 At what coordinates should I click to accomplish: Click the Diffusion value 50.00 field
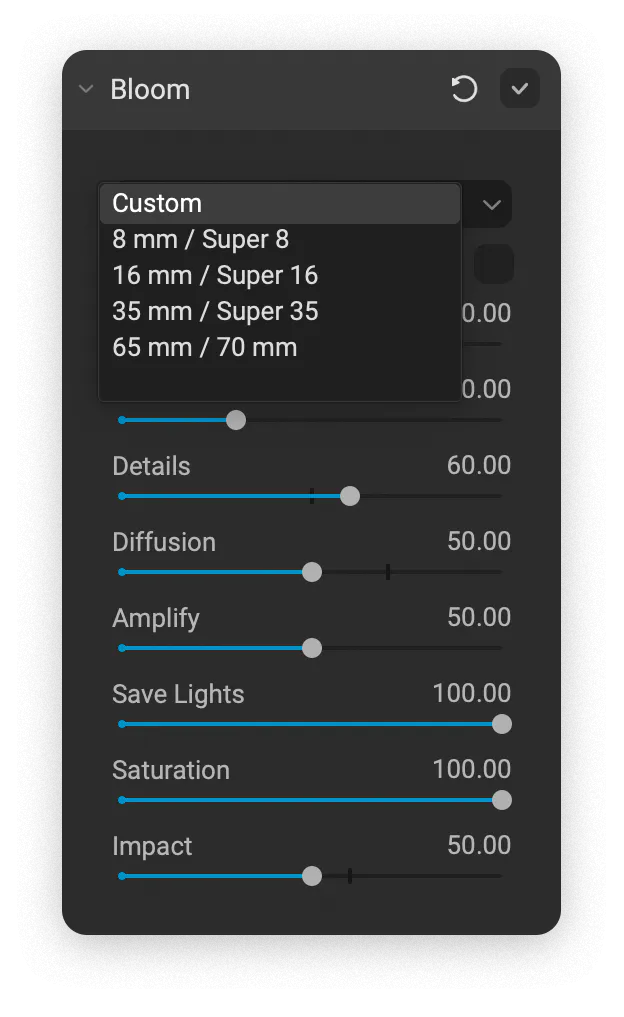(478, 541)
